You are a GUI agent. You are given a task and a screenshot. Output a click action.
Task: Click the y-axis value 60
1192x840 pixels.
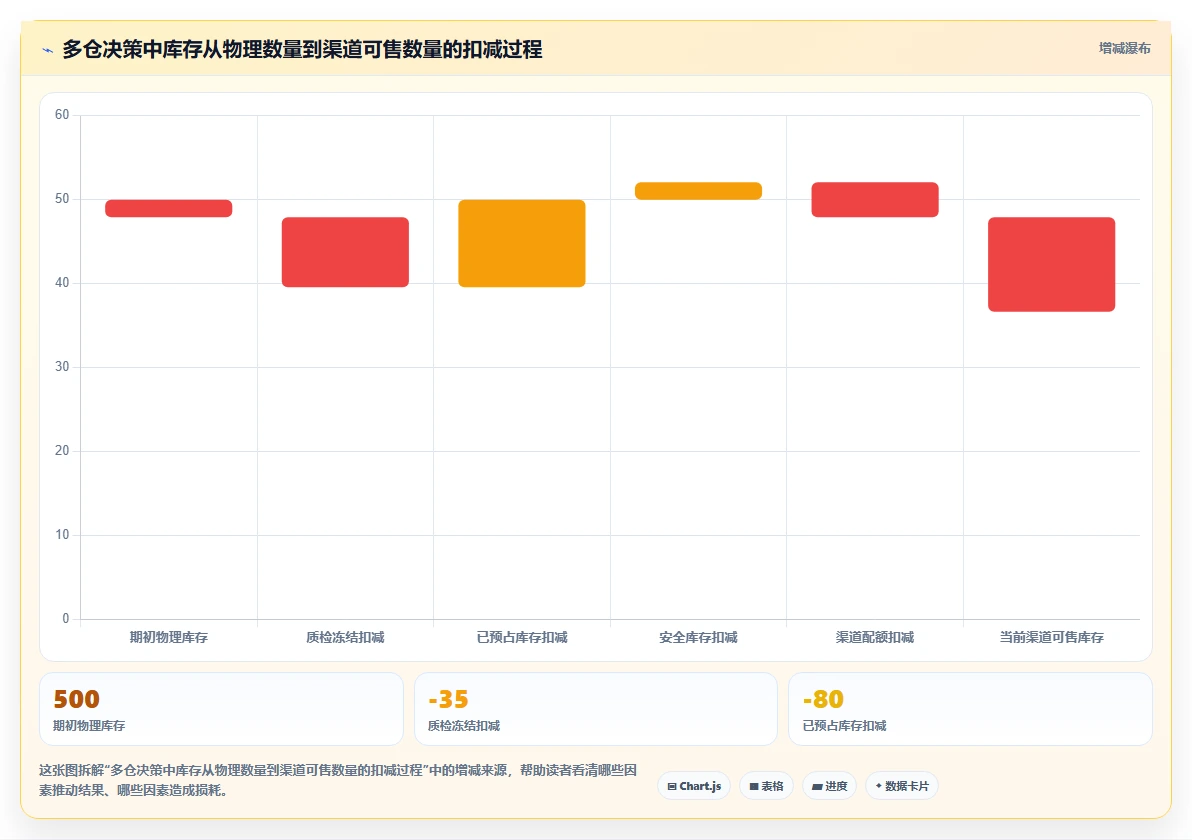click(x=62, y=115)
